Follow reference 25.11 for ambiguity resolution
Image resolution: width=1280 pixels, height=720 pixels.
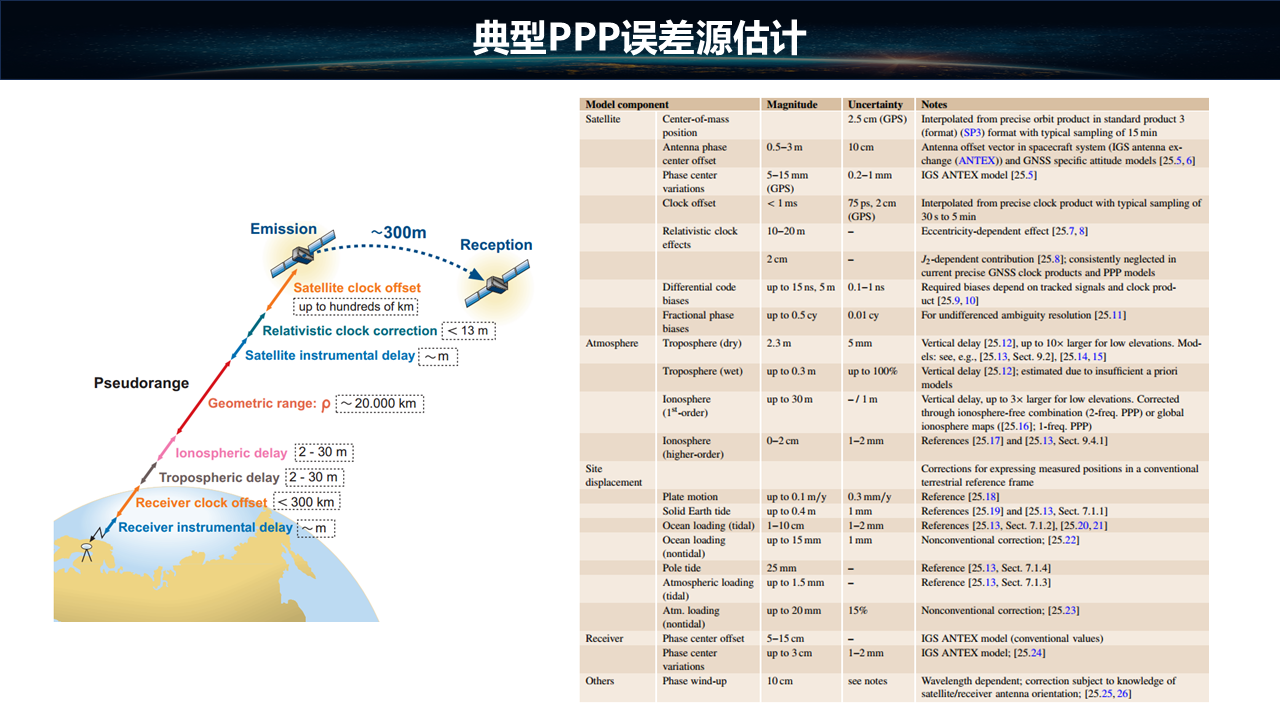point(1109,315)
